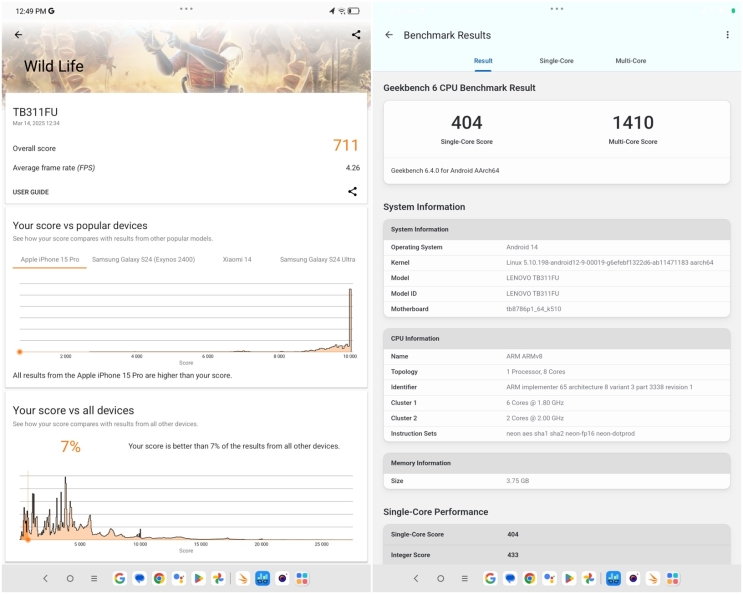Tap the back arrow in Wild Life header

click(x=18, y=35)
